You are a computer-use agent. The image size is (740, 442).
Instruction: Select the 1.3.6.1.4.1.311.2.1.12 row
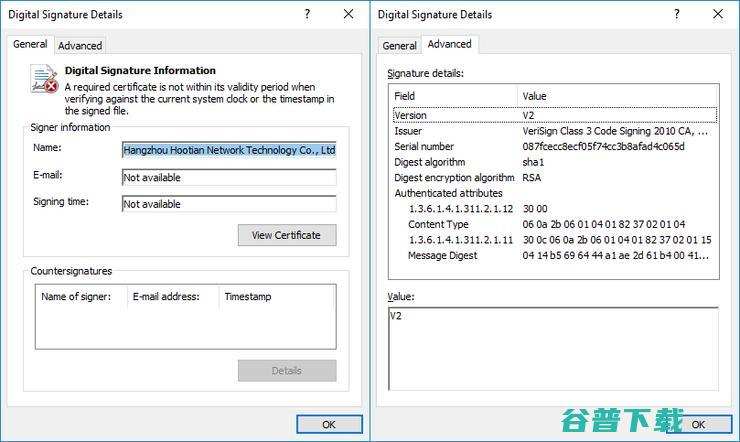point(555,208)
